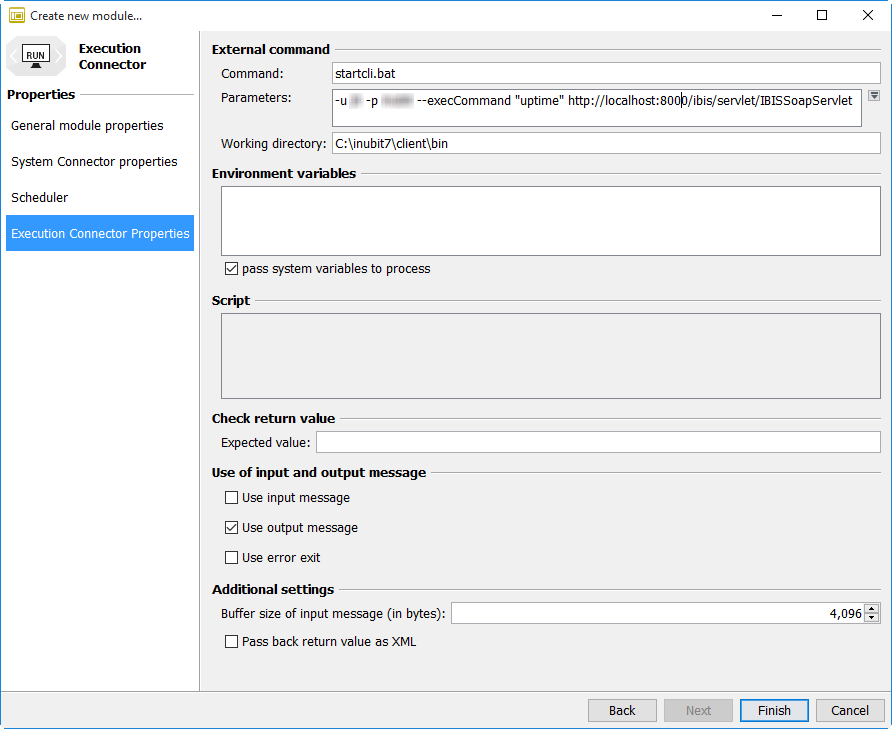Enable Use input message checkbox
This screenshot has height=729, width=892.
pyautogui.click(x=232, y=498)
